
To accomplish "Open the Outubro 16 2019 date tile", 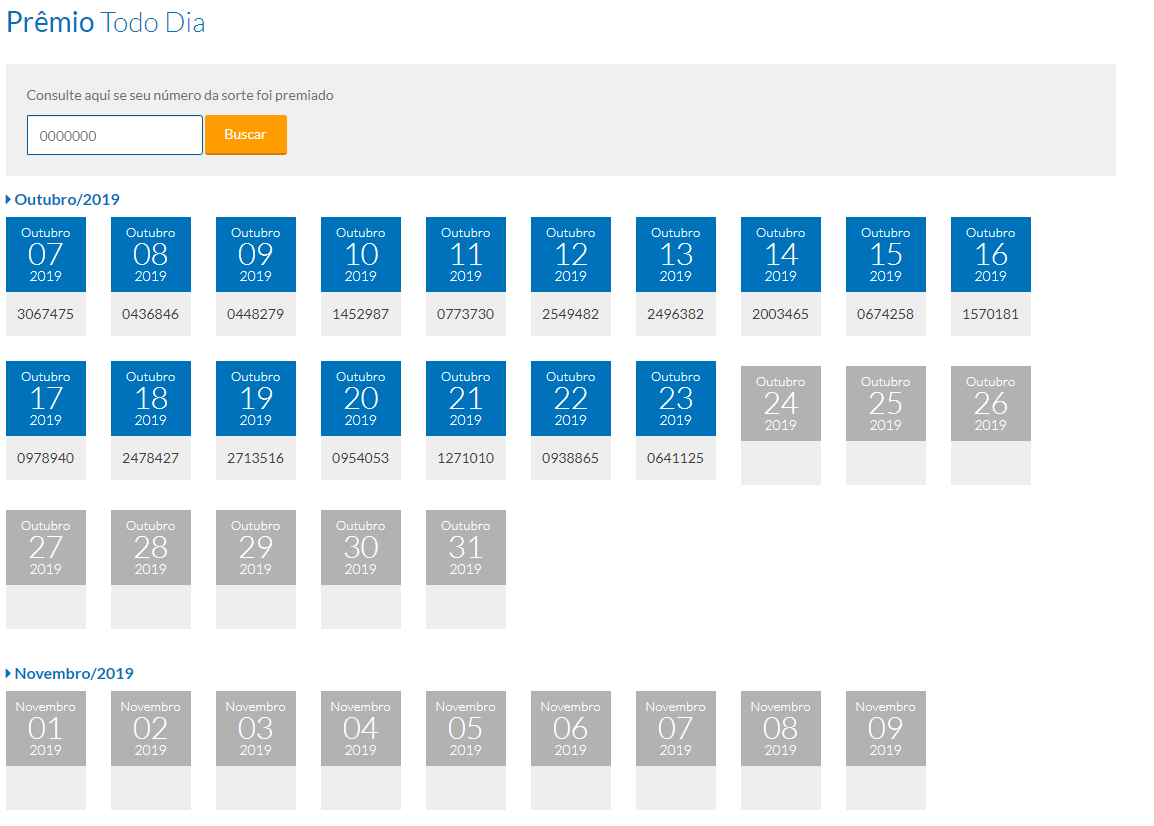I will 991,255.
